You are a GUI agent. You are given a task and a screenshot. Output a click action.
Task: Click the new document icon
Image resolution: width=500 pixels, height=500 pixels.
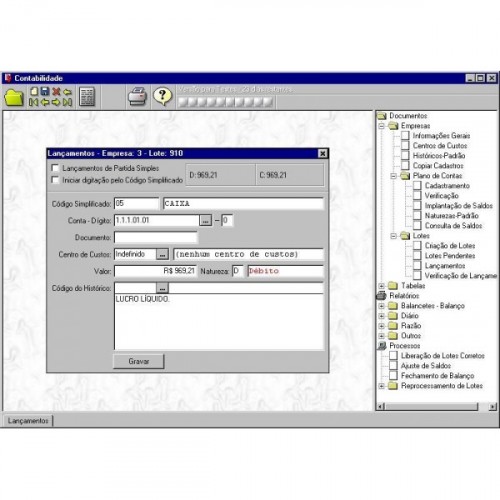34,91
